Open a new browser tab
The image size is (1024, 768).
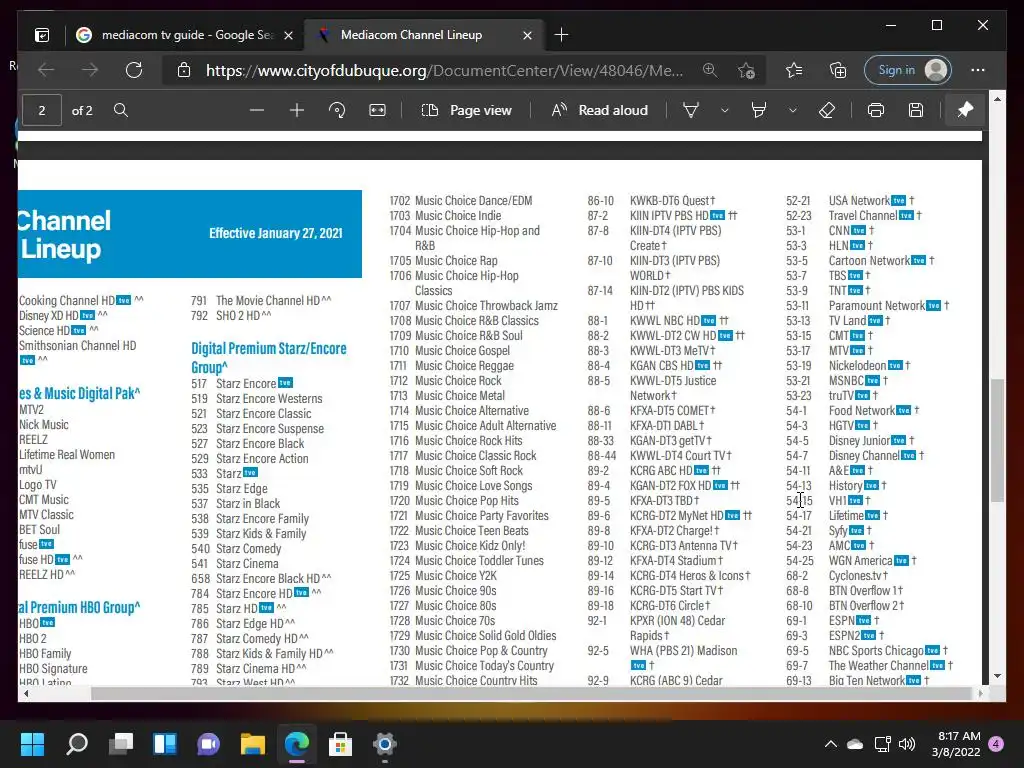click(561, 35)
